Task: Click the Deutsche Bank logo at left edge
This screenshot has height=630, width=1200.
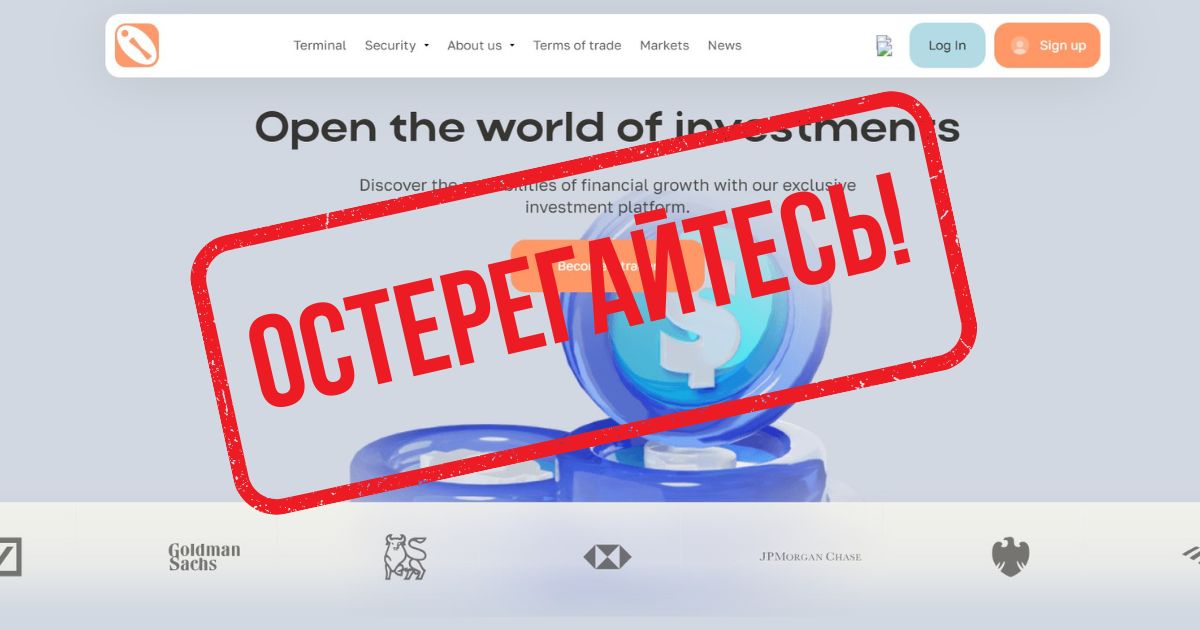Action: [10, 557]
